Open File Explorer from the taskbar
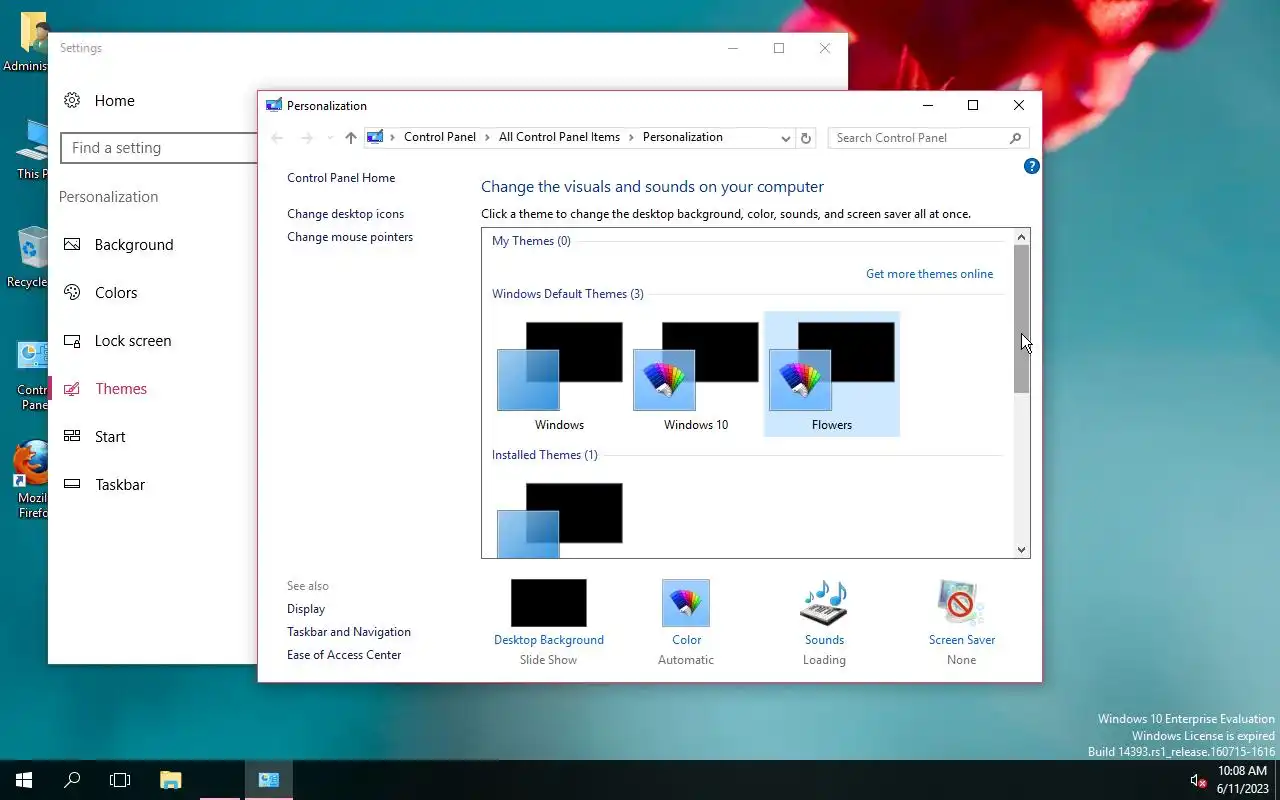This screenshot has height=800, width=1280. click(171, 780)
